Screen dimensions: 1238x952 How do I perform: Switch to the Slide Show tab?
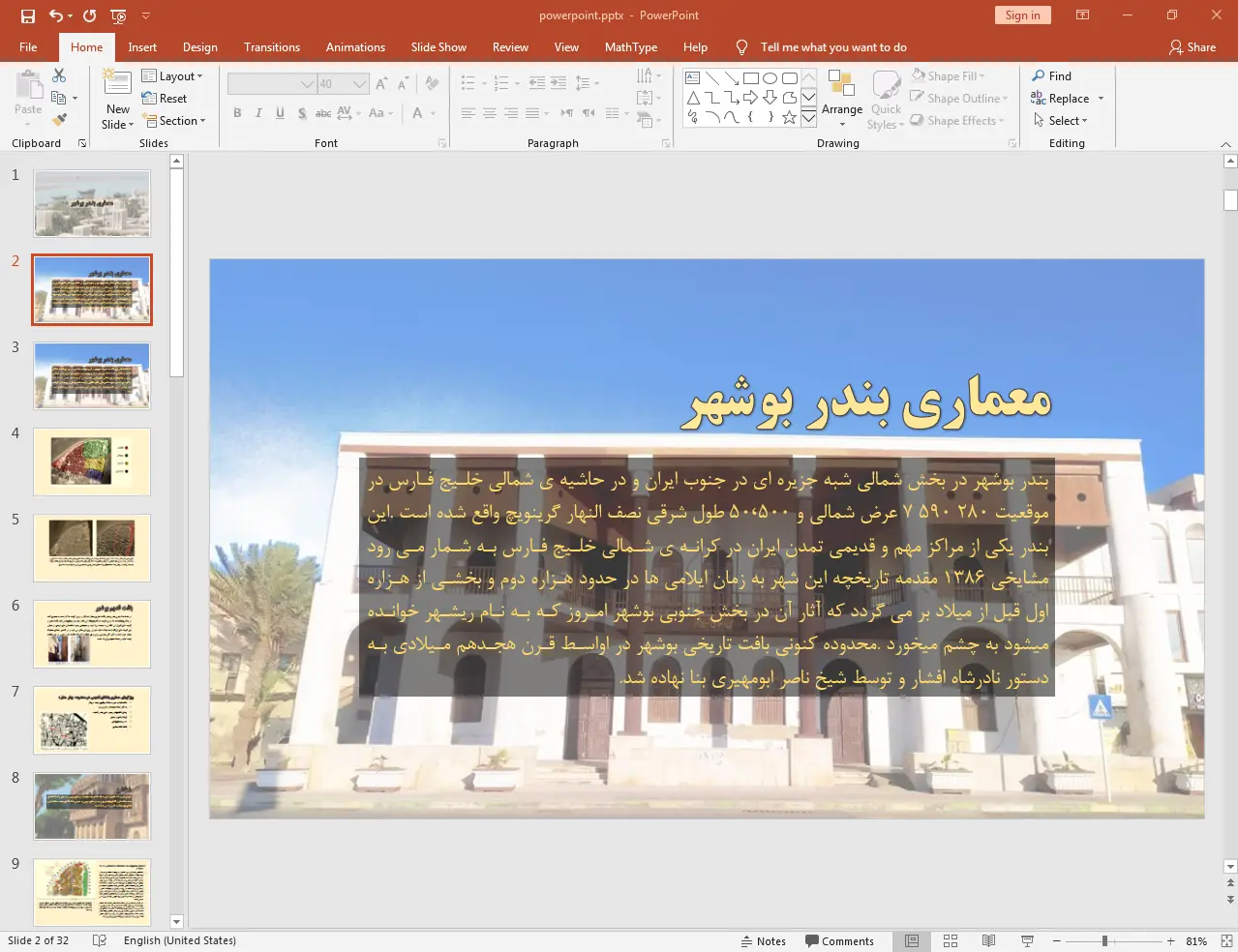pyautogui.click(x=438, y=46)
